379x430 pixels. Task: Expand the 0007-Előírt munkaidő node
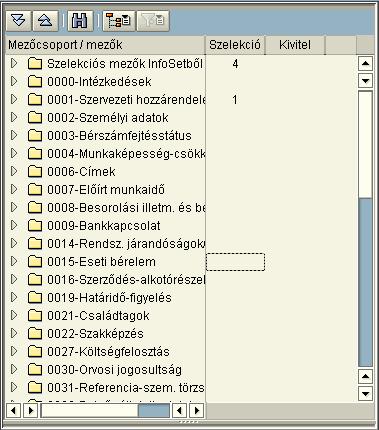14,189
